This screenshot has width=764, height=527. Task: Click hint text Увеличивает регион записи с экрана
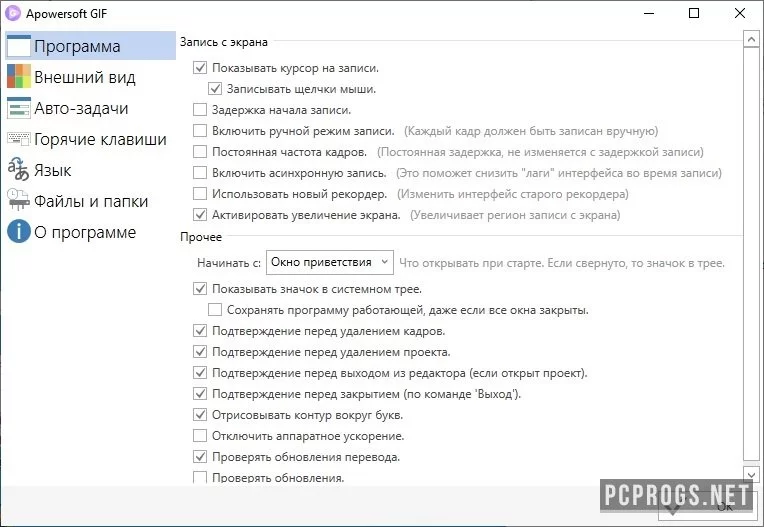click(515, 215)
